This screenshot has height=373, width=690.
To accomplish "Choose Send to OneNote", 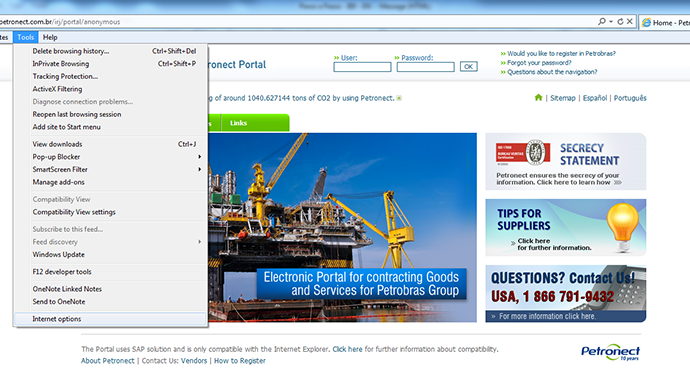I will [x=111, y=302].
